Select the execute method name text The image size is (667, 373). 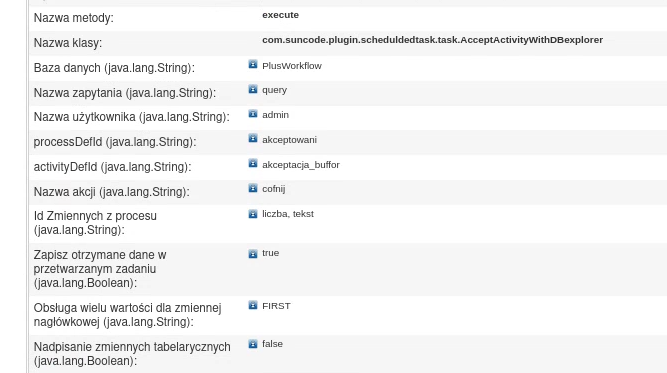tap(280, 15)
